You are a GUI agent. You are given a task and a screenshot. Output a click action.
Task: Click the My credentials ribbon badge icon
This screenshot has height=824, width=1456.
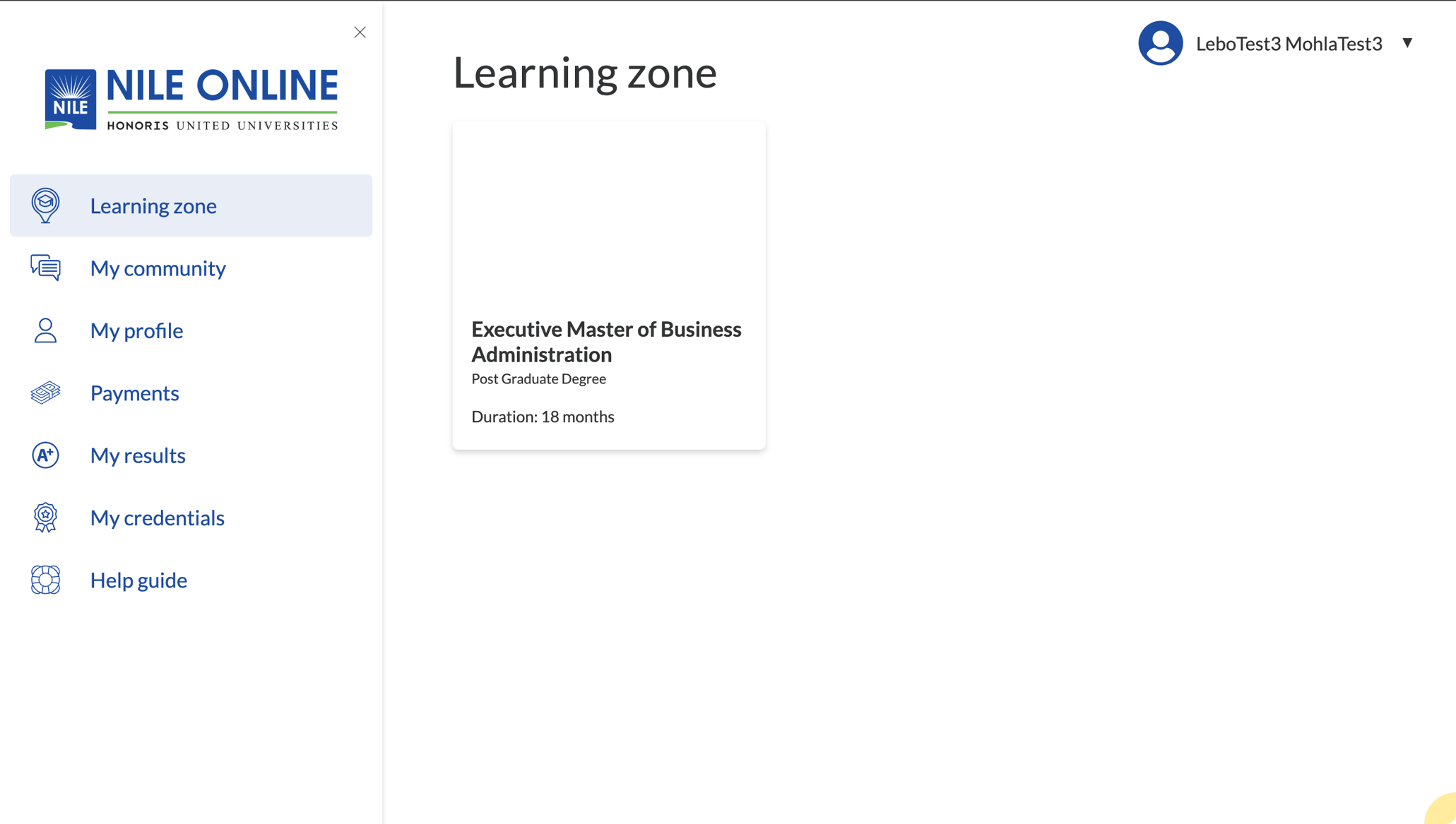tap(45, 517)
